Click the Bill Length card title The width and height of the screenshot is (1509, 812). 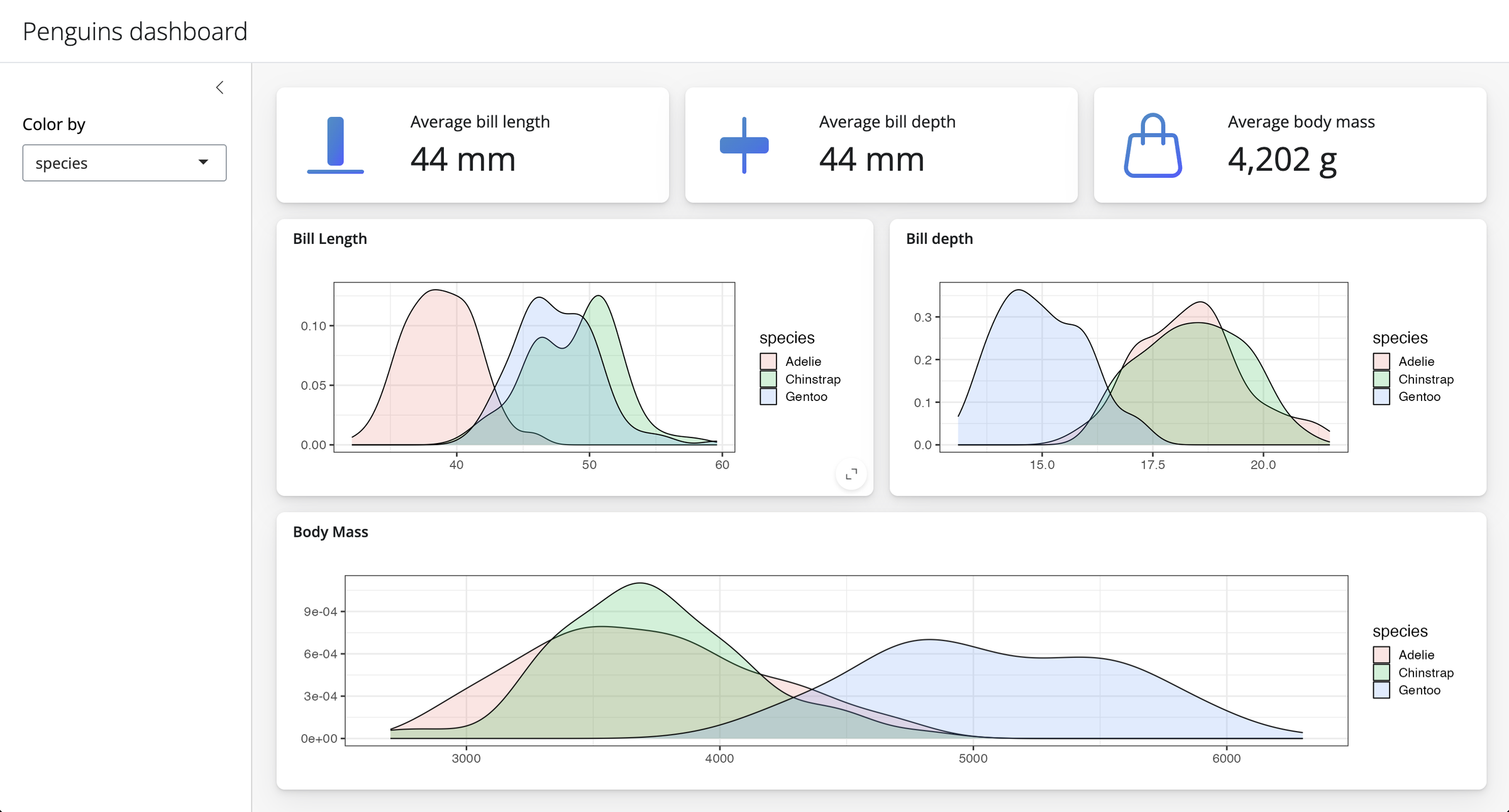coord(329,239)
